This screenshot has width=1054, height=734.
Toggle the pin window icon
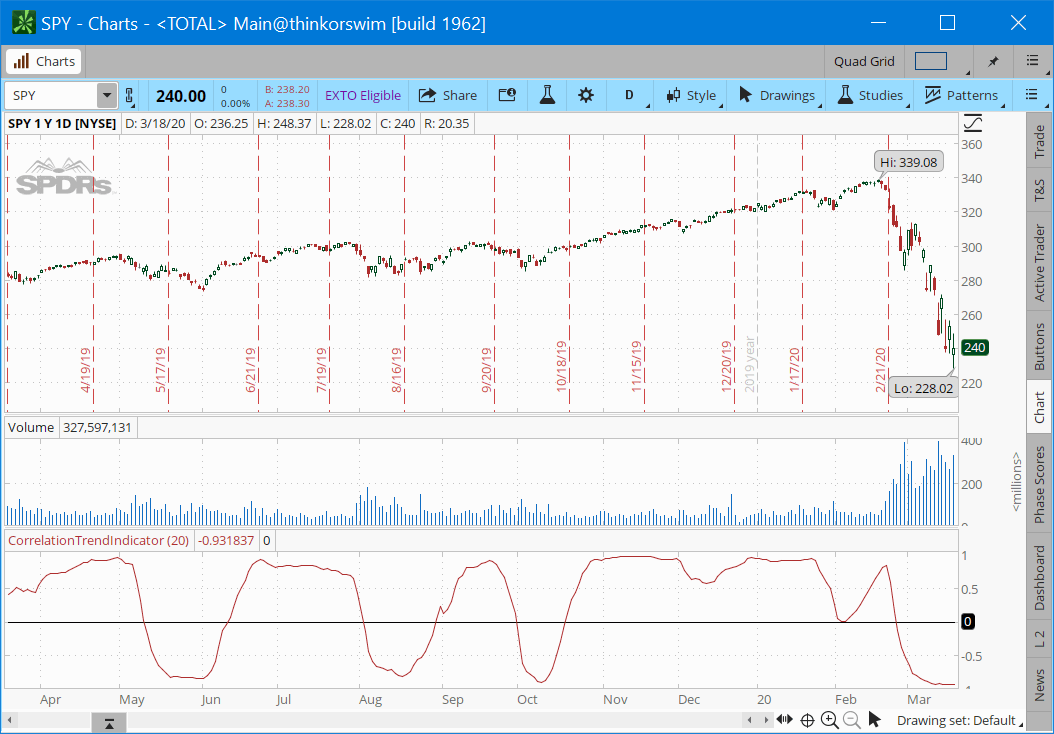(x=993, y=62)
